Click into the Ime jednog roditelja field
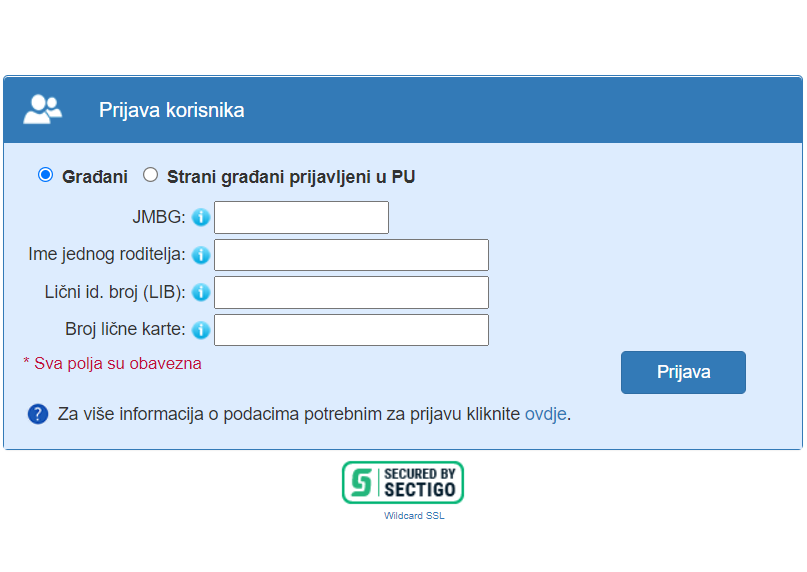This screenshot has width=807, height=572. pyautogui.click(x=351, y=255)
